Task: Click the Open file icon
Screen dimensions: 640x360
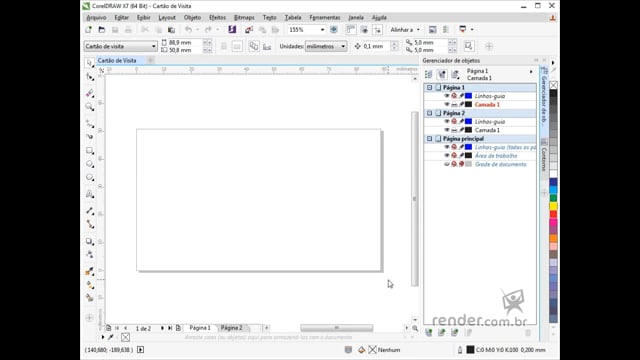Action: point(102,29)
